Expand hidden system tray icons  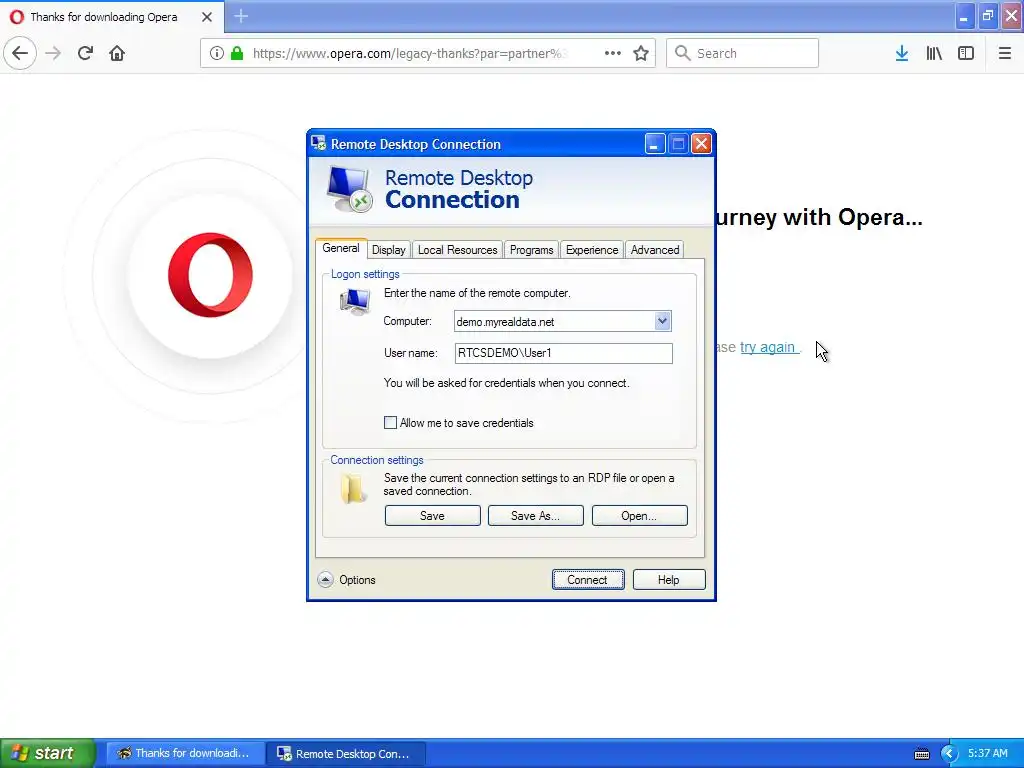[x=949, y=754]
